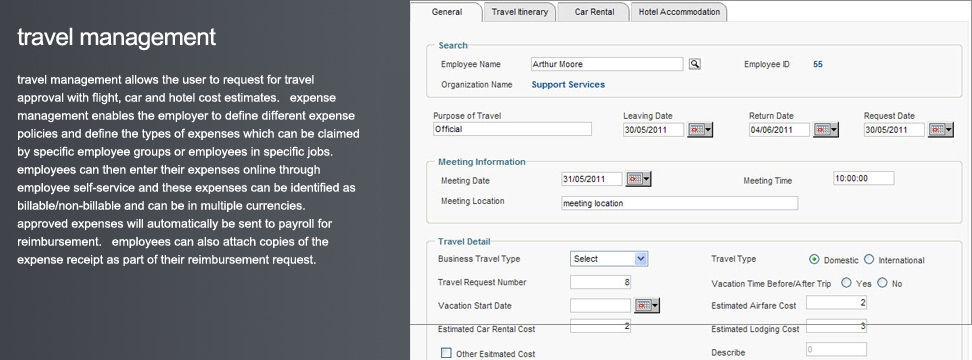Switch to the Car Rental tab
Screen dimensions: 972x360
point(594,12)
